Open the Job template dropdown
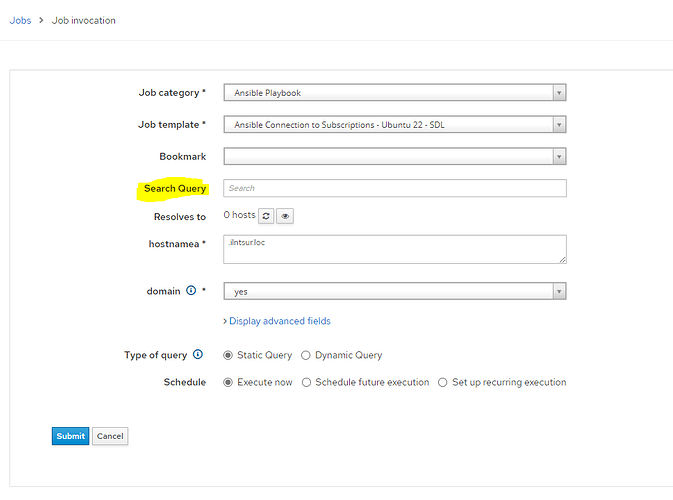This screenshot has width=673, height=500. (x=395, y=124)
